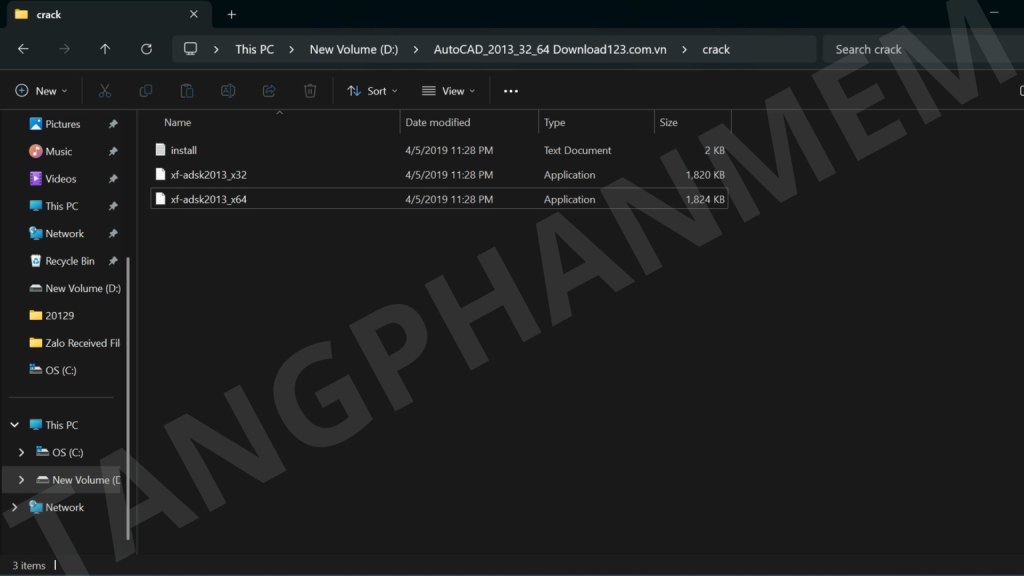Open Recycle Bin from sidebar
The height and width of the screenshot is (576, 1024).
(69, 261)
